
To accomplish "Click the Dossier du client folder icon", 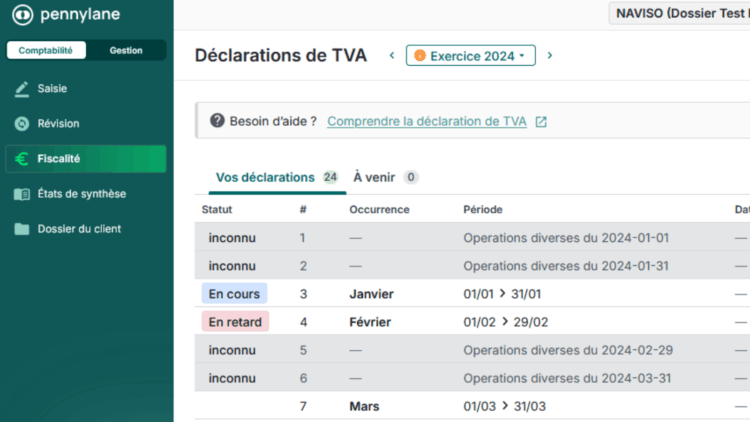I will pos(21,229).
